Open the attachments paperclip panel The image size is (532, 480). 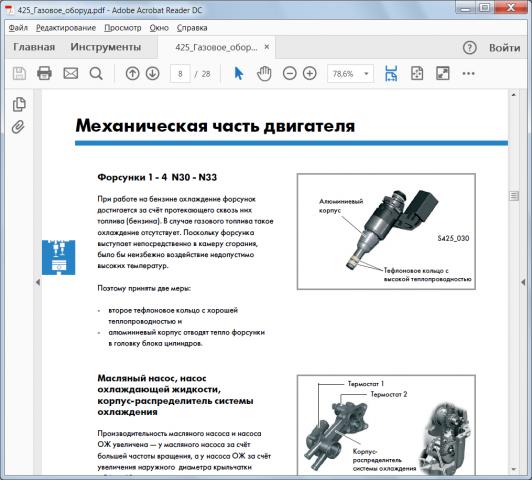tap(18, 127)
